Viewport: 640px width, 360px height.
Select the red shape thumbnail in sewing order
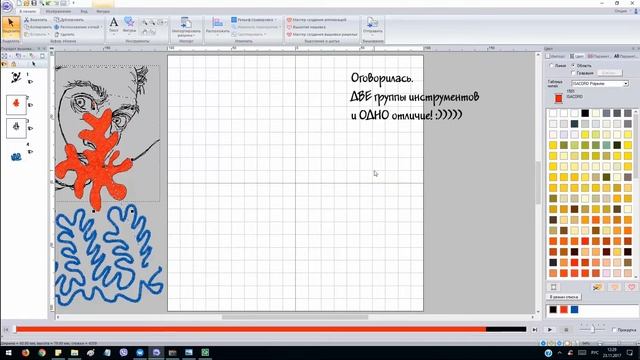[x=16, y=104]
